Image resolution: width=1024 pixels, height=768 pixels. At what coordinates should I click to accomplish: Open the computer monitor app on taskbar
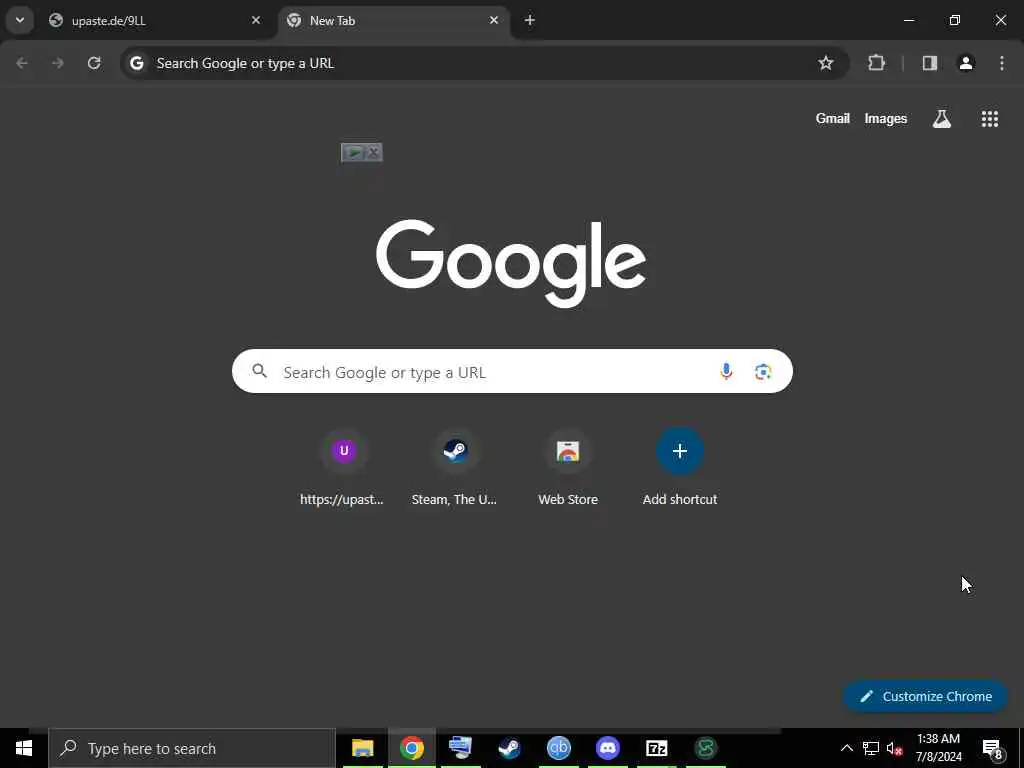(460, 748)
